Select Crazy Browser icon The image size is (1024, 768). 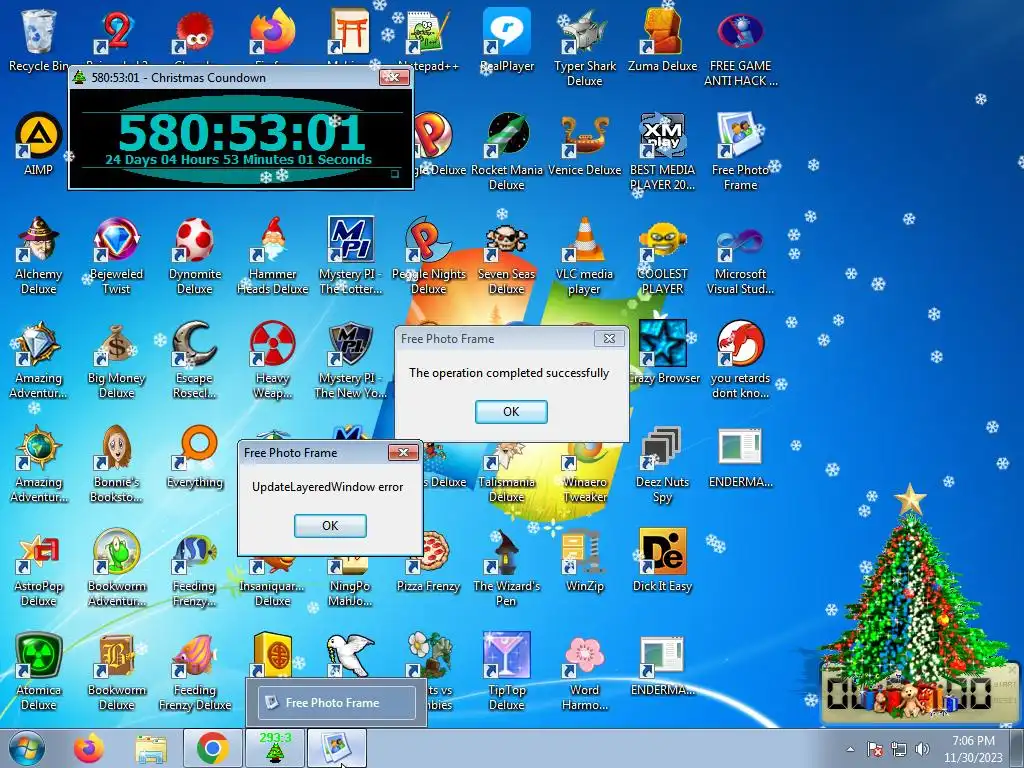[x=662, y=351]
